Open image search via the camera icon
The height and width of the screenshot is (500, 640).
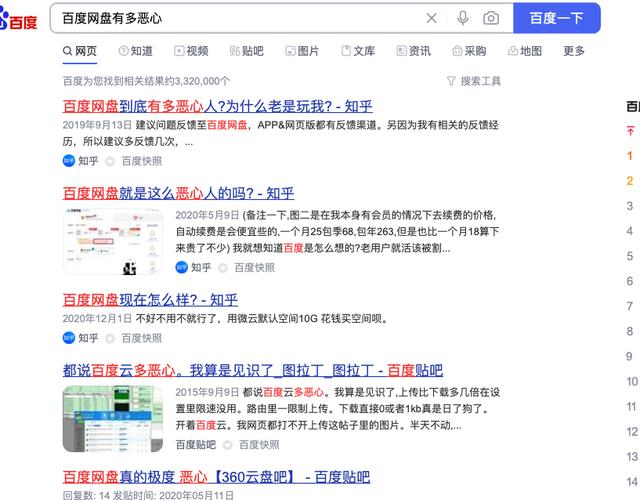coord(491,18)
